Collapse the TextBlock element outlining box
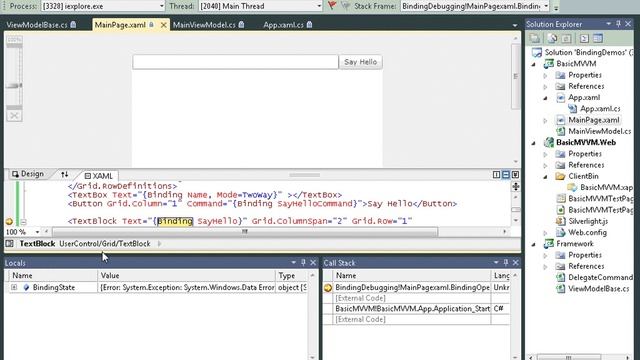The width and height of the screenshot is (640, 360). [x=23, y=222]
